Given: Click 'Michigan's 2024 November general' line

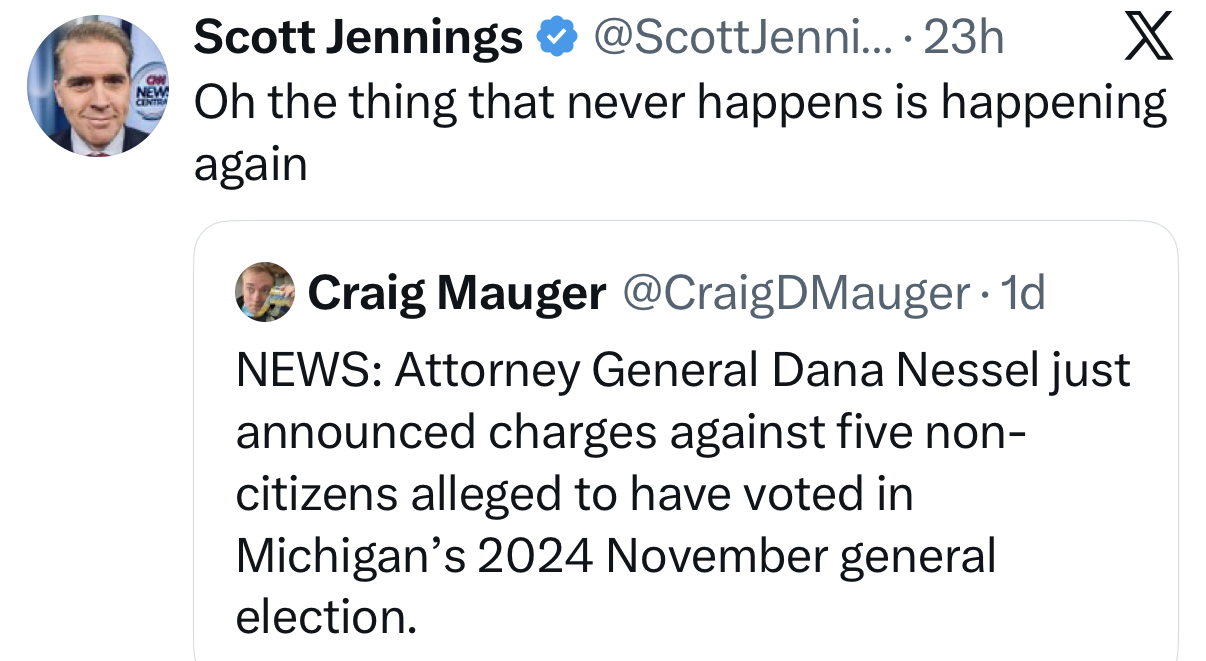Looking at the screenshot, I should tap(616, 556).
